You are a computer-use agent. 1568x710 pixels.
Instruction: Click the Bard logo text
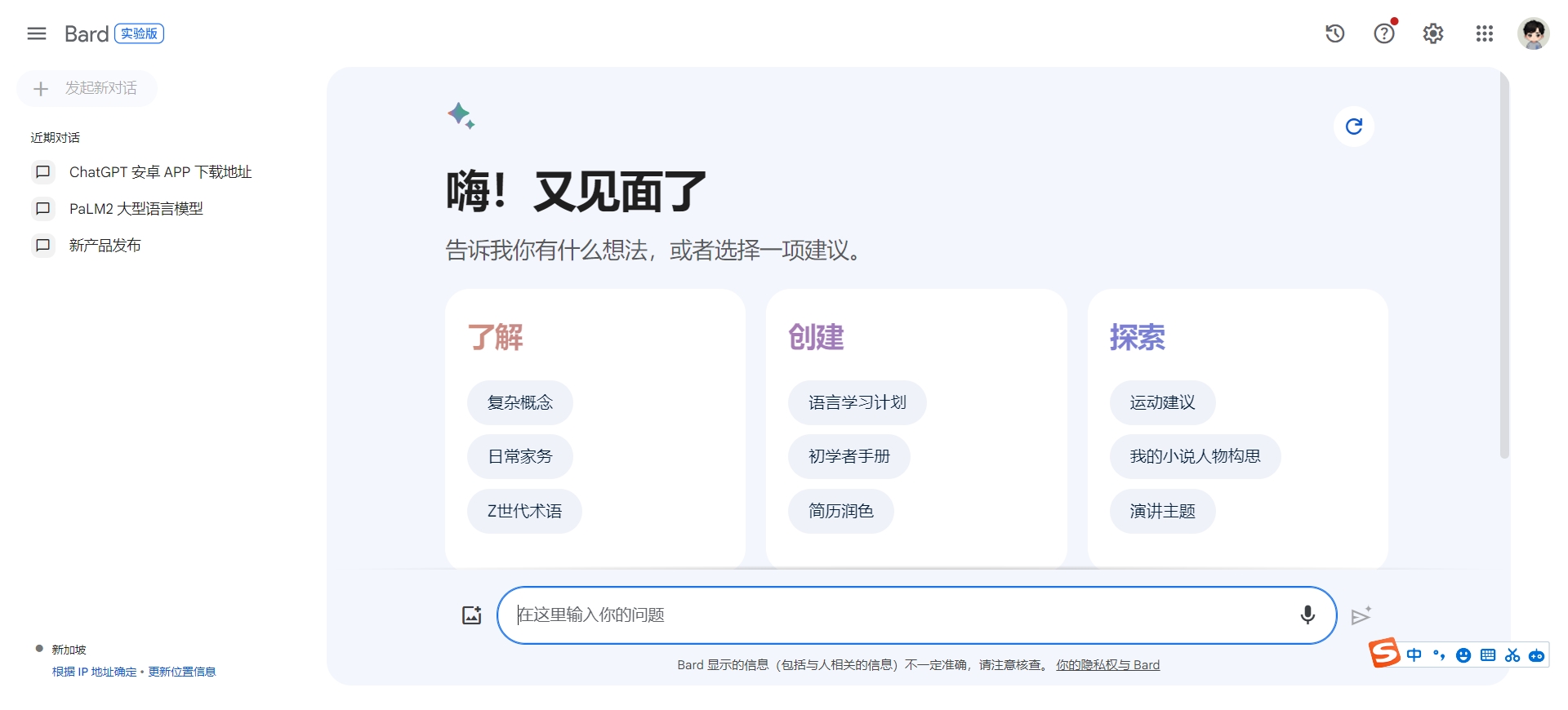click(x=87, y=33)
